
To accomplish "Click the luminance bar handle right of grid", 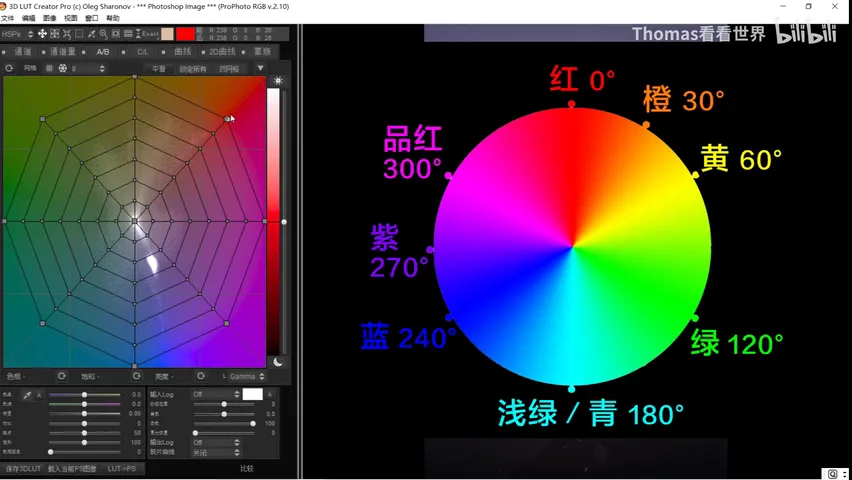I will (x=284, y=222).
